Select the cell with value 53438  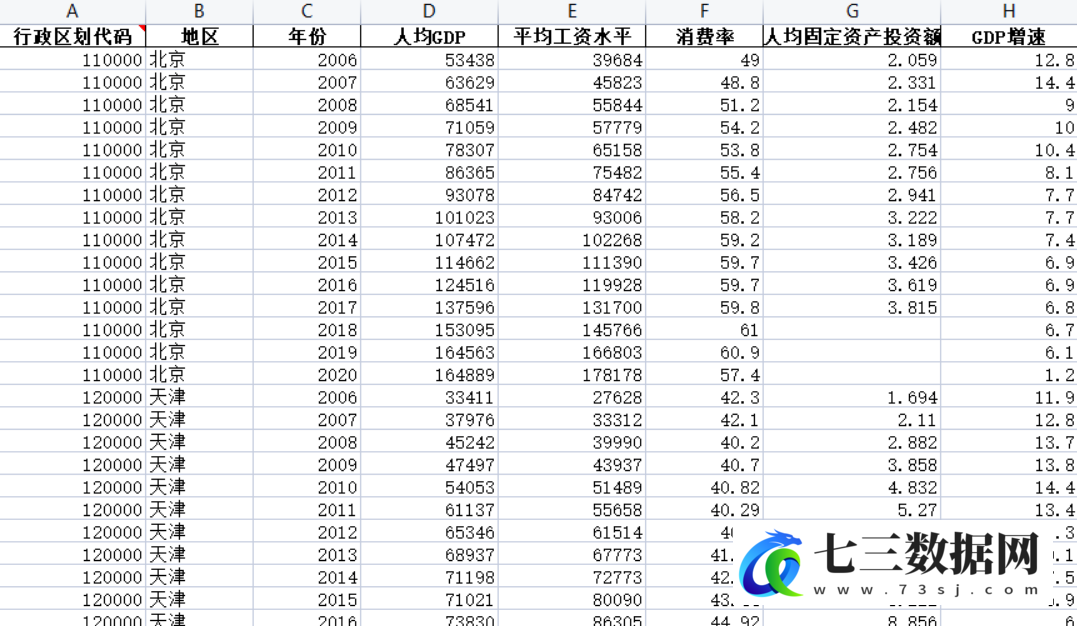[429, 60]
